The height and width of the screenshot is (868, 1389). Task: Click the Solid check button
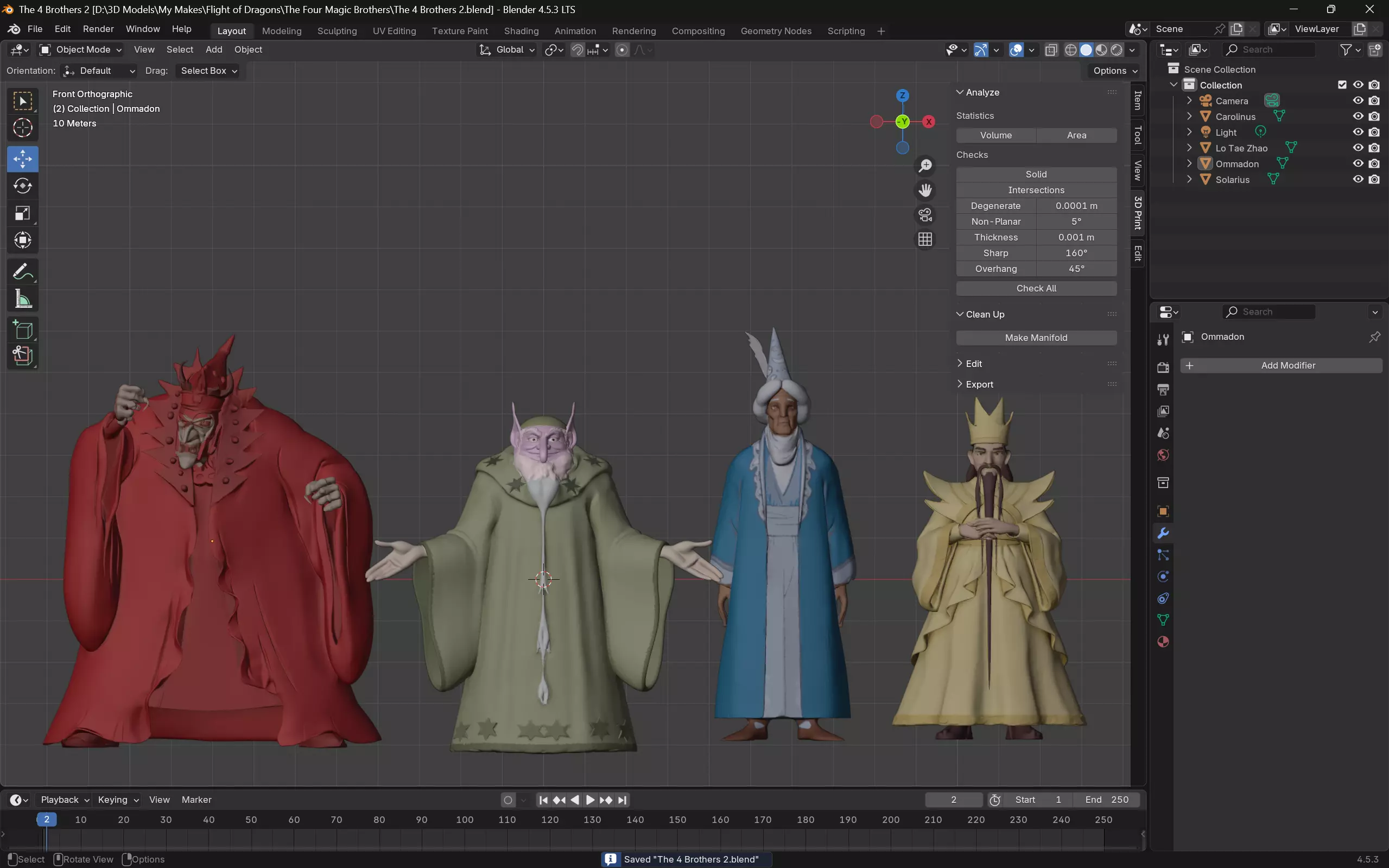[1036, 174]
